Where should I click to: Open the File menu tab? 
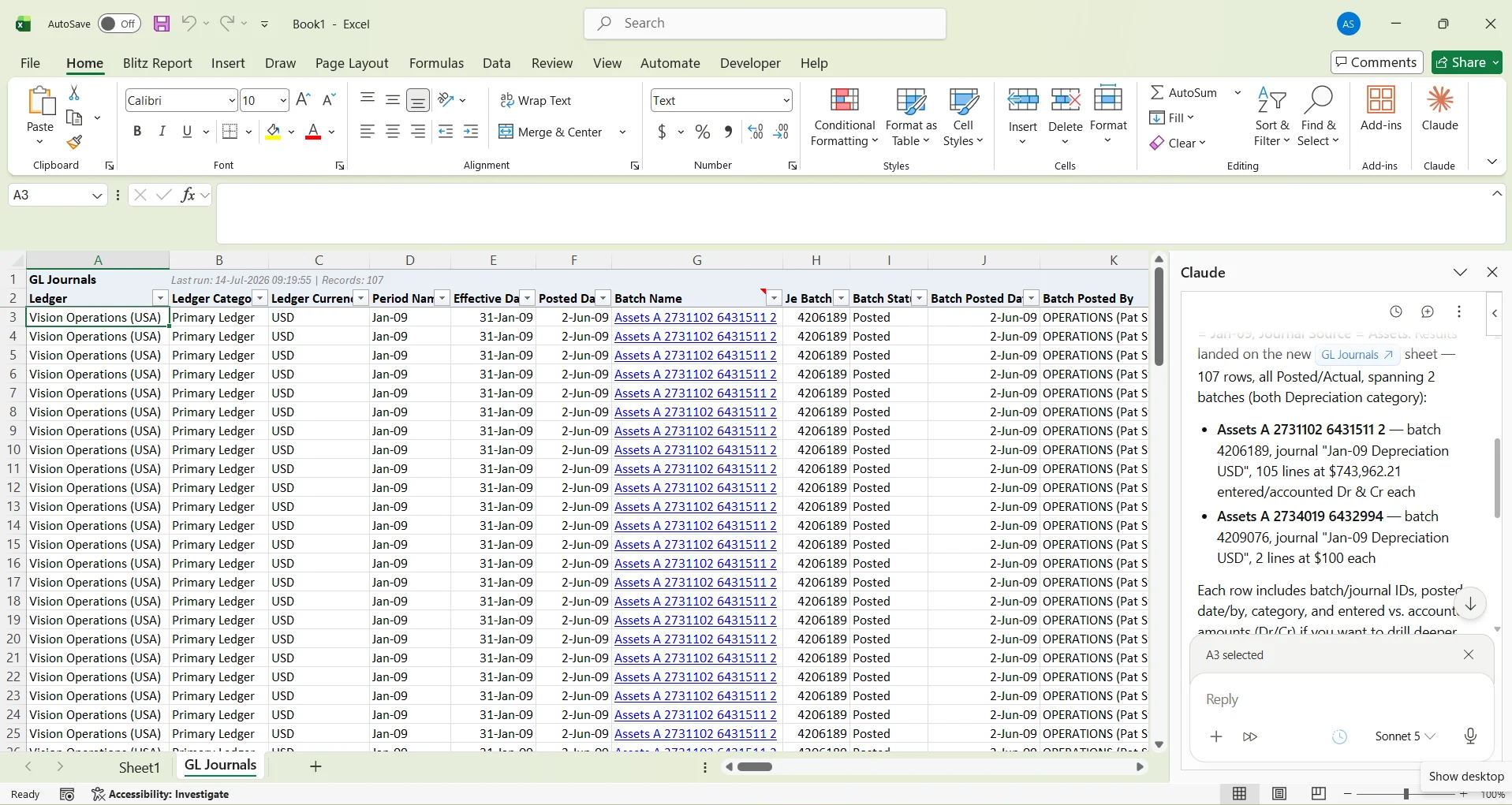click(x=30, y=63)
